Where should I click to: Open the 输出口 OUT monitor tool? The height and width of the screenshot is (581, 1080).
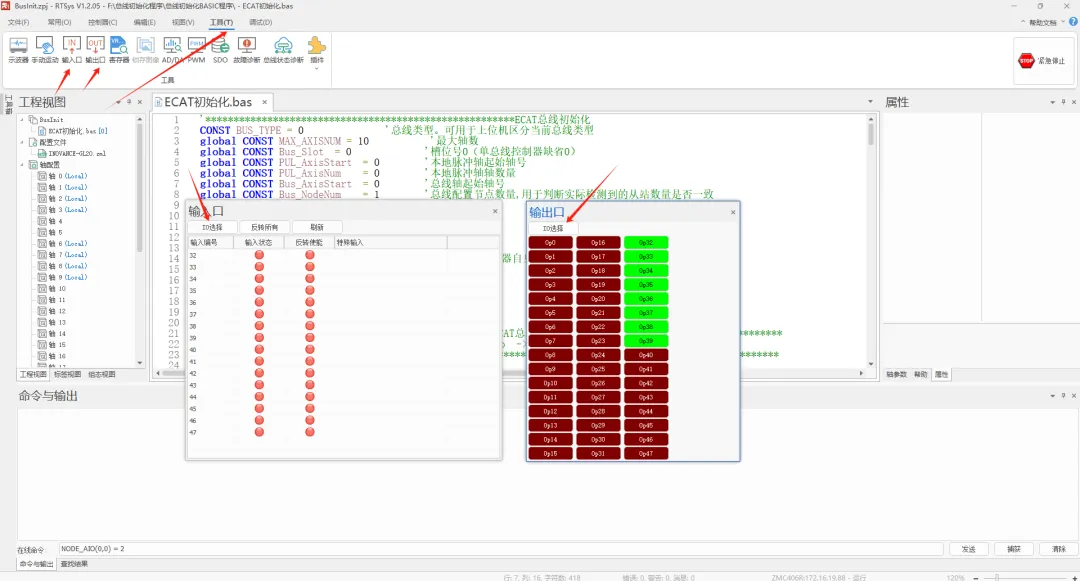click(x=95, y=50)
